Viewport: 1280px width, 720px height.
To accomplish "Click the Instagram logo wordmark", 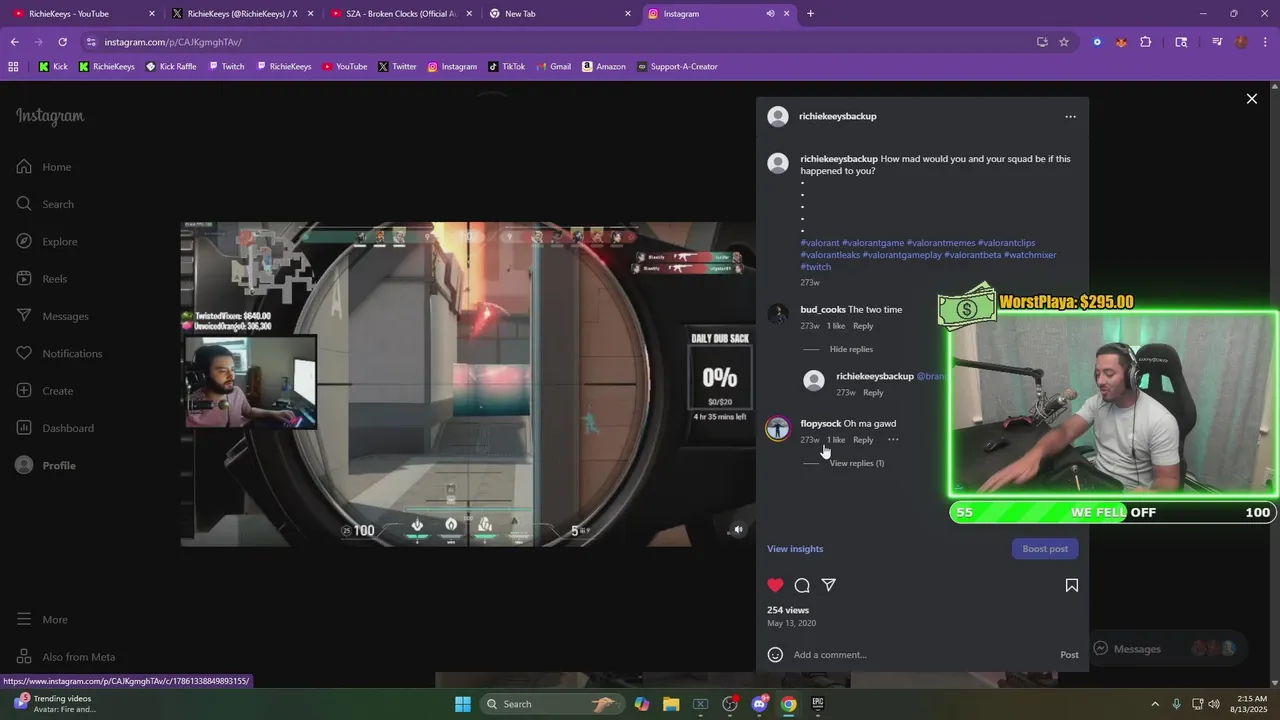I will point(50,117).
